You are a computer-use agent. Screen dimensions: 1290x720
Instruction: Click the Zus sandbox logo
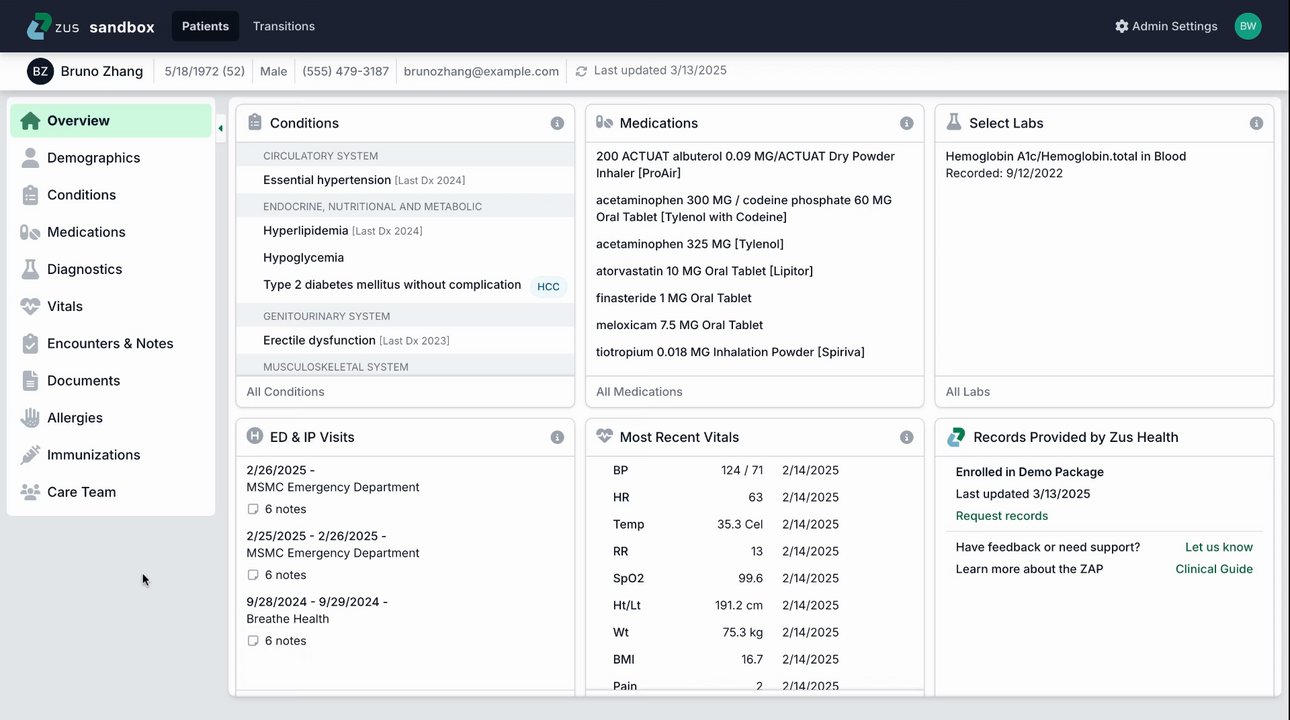point(90,26)
